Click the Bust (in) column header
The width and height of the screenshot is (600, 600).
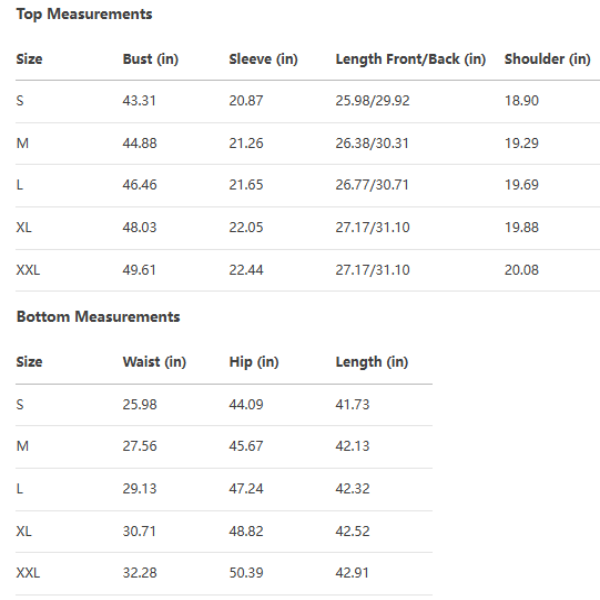(x=150, y=59)
